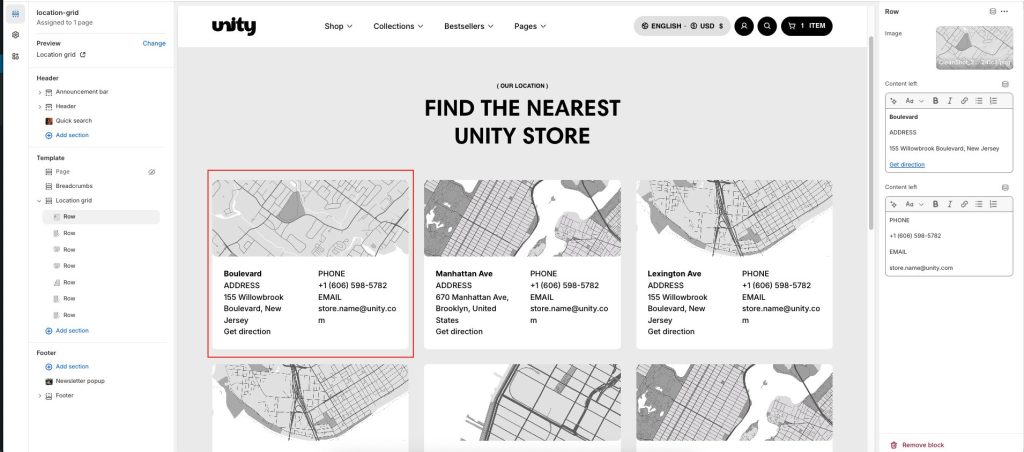Click Remove block button
Screen dimensions: 1024x452
point(917,445)
